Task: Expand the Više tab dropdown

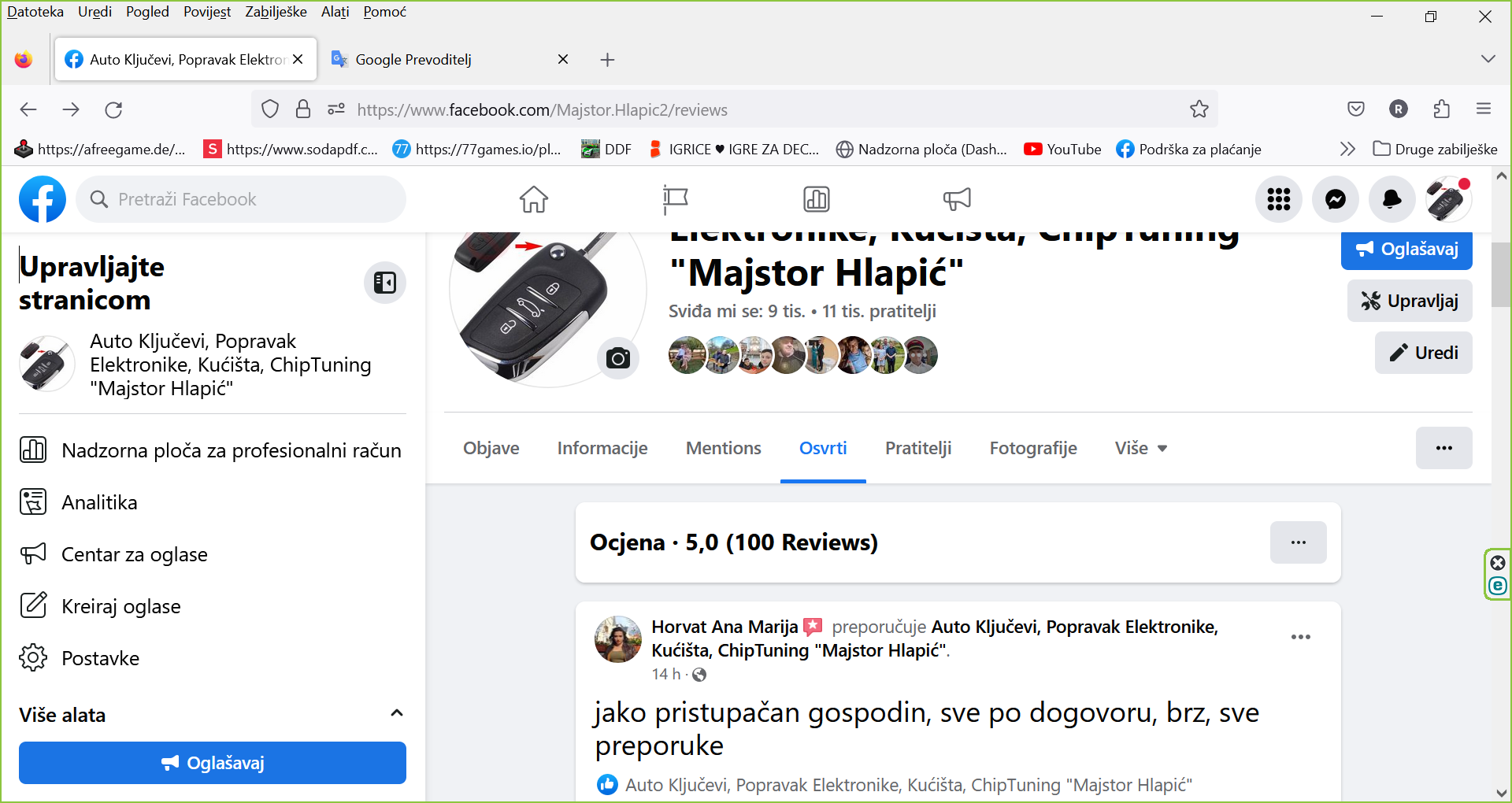Action: (x=1141, y=448)
